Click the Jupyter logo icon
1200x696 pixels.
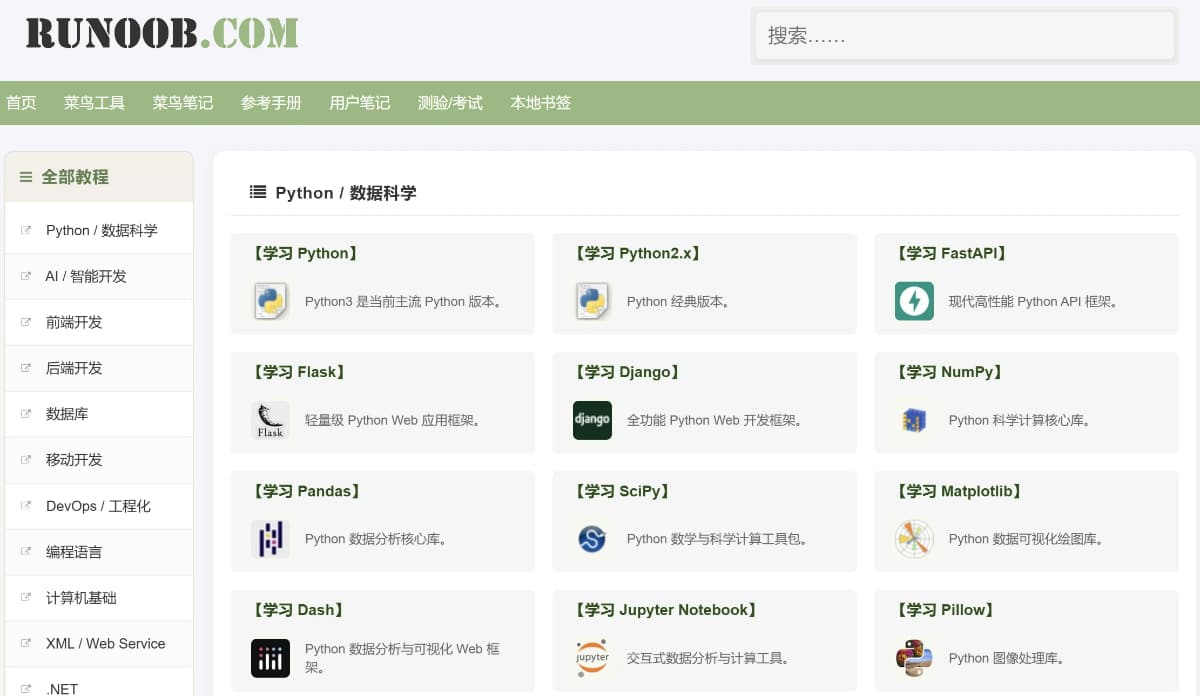pyautogui.click(x=592, y=658)
